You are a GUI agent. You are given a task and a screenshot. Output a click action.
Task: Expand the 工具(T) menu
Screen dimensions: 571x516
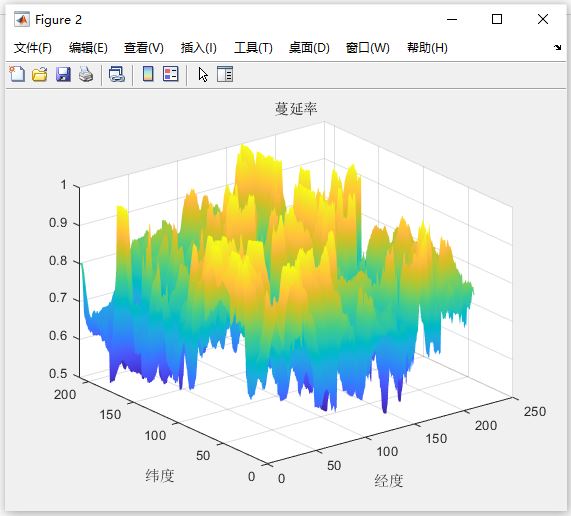tap(253, 48)
